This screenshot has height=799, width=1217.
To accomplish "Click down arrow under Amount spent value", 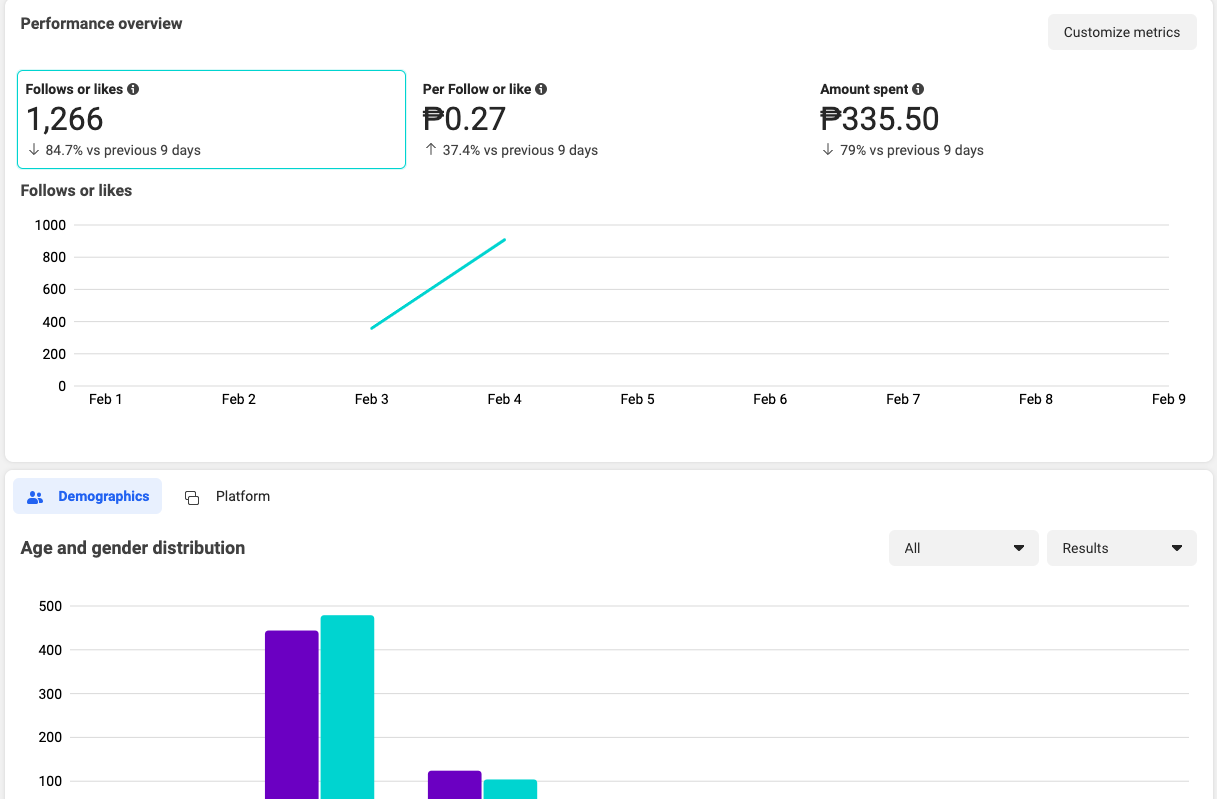I will [828, 150].
